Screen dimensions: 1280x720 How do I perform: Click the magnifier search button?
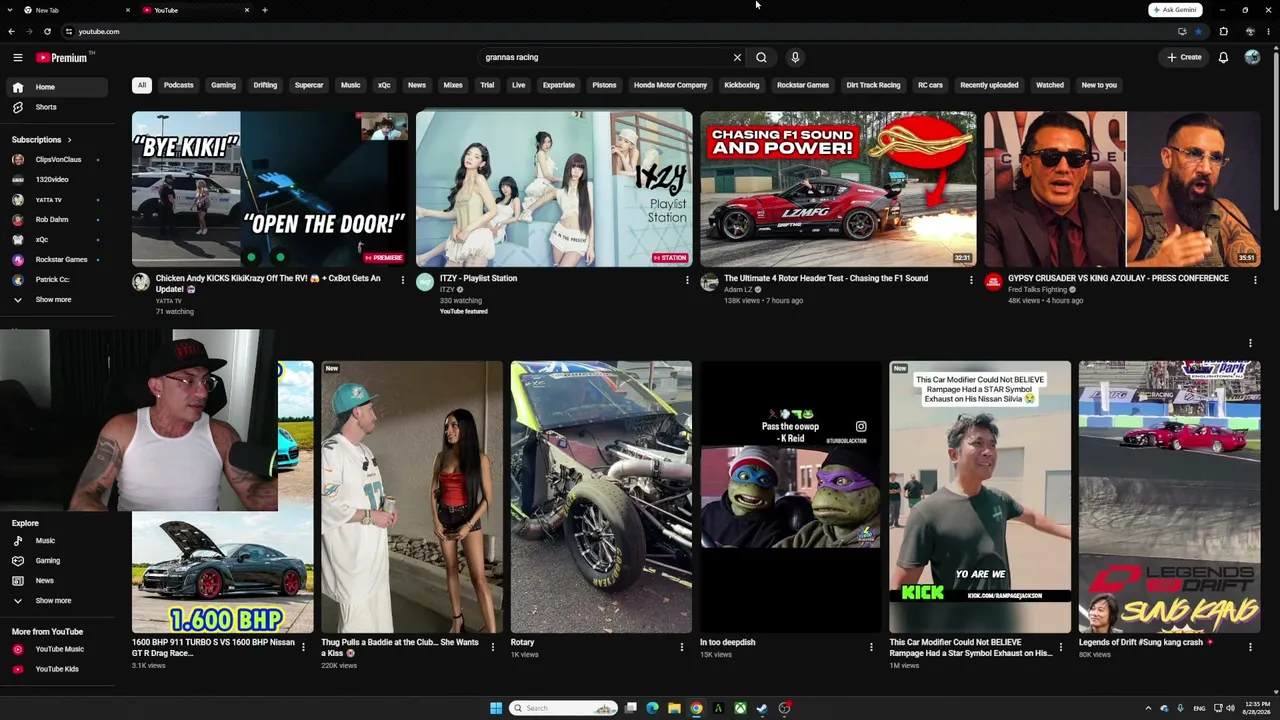point(761,58)
